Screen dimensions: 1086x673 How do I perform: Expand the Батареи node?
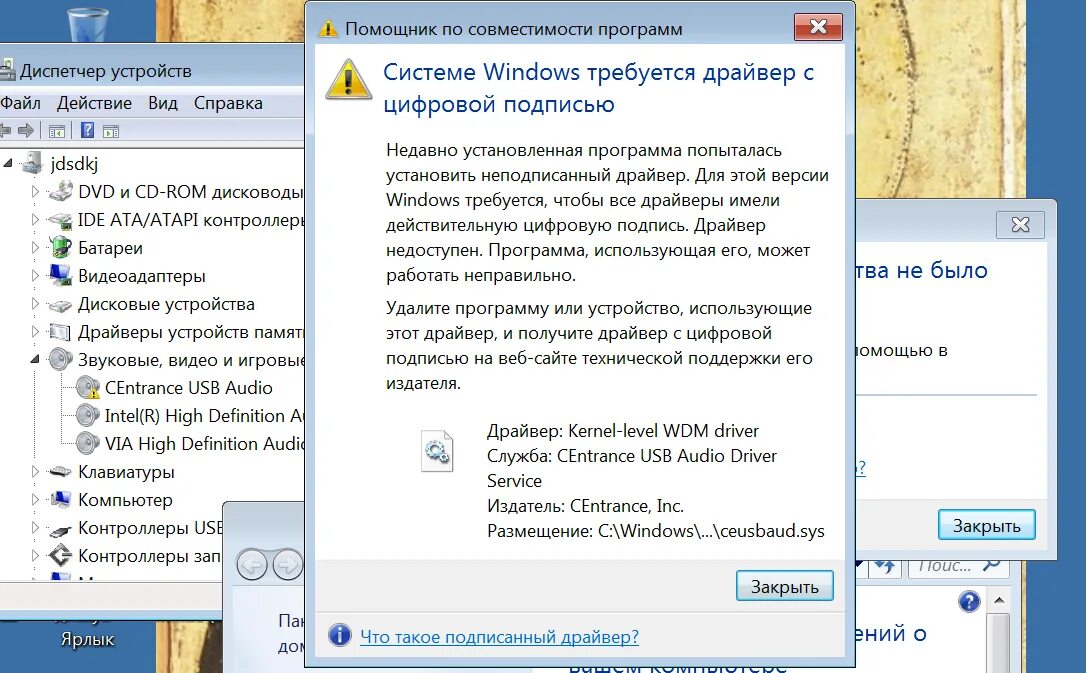click(x=35, y=247)
